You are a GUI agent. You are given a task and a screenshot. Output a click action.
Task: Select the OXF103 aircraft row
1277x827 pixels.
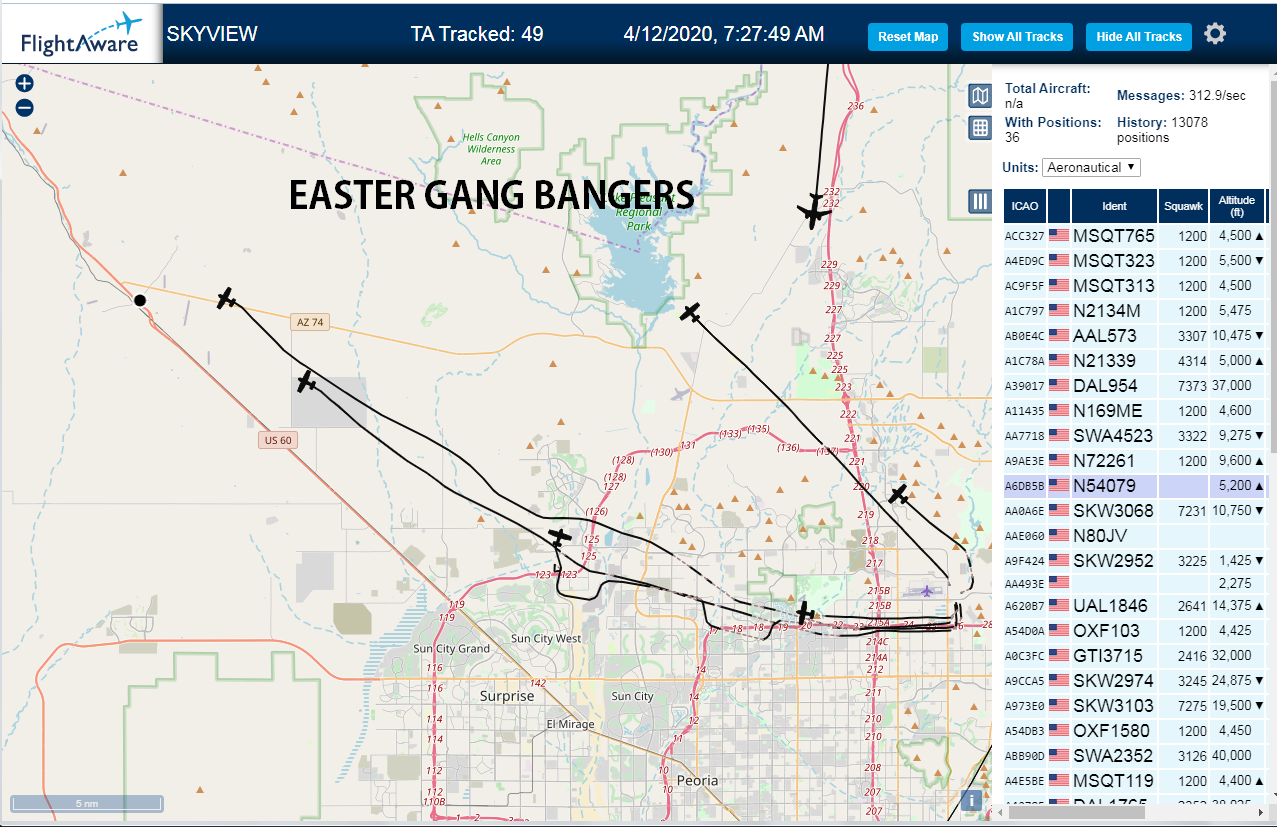click(x=1135, y=630)
